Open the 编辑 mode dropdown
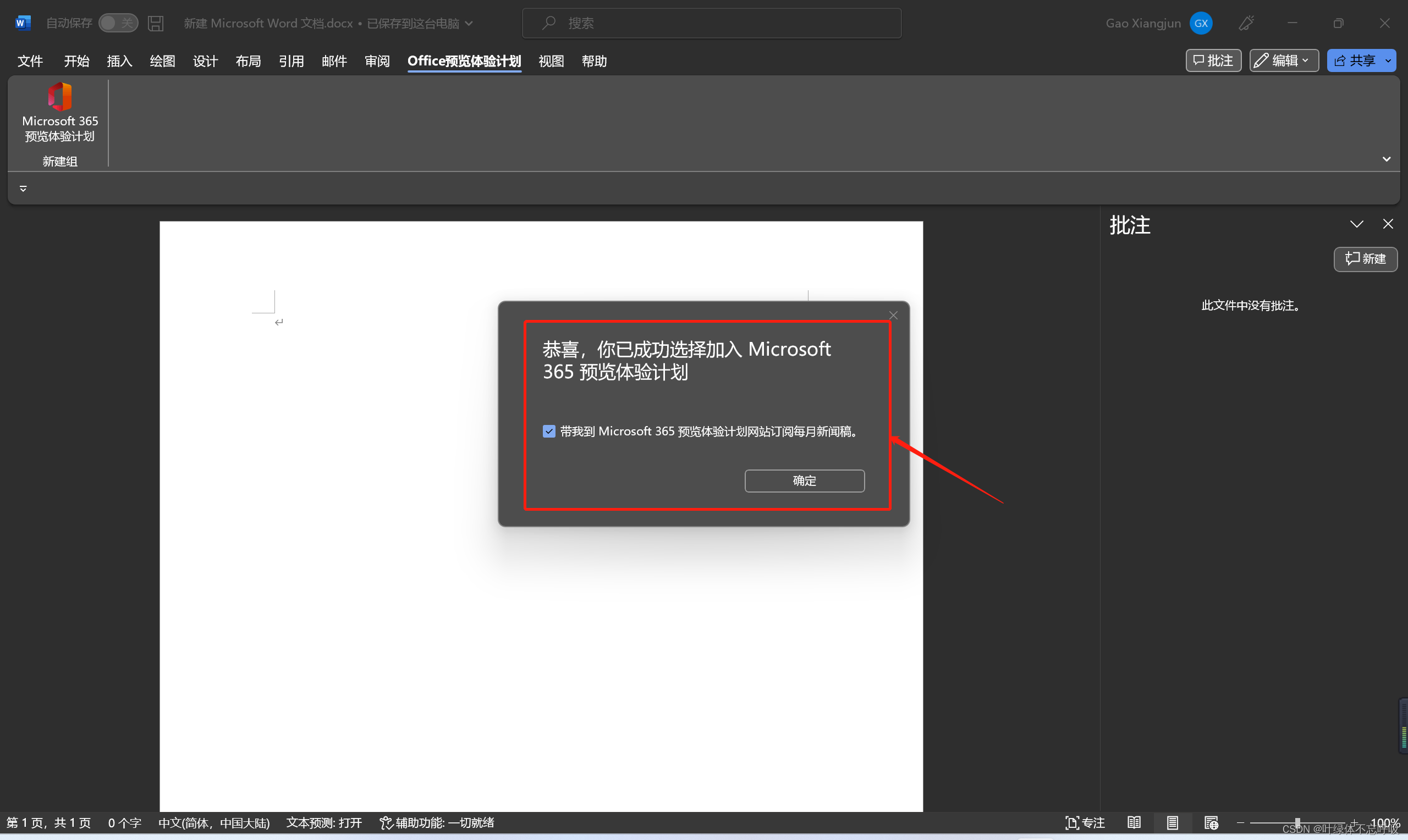The image size is (1408, 840). click(1284, 60)
